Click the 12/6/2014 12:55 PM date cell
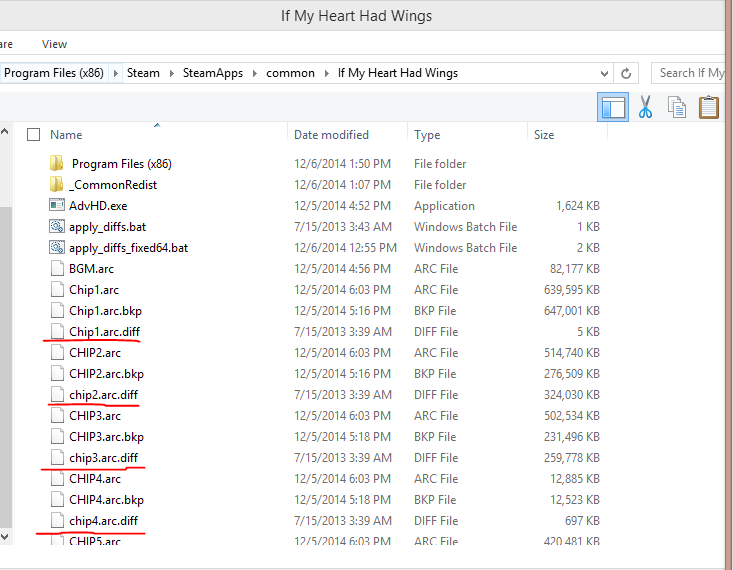The height and width of the screenshot is (570, 733). [x=345, y=247]
